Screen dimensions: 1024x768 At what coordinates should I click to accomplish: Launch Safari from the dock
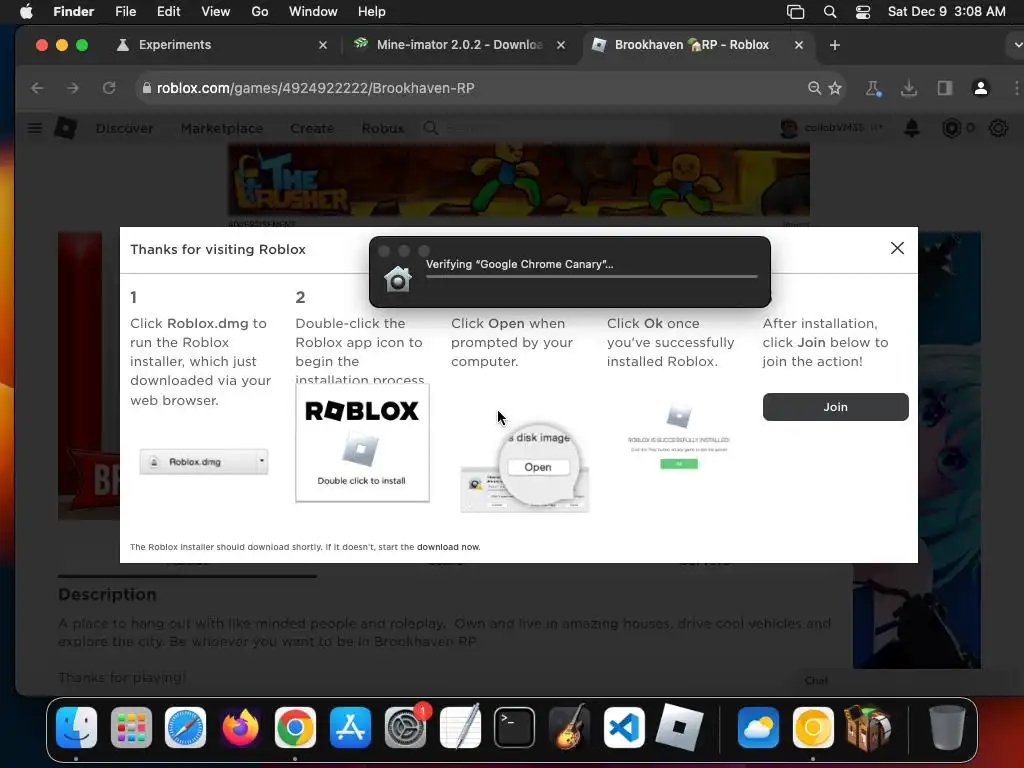click(185, 727)
